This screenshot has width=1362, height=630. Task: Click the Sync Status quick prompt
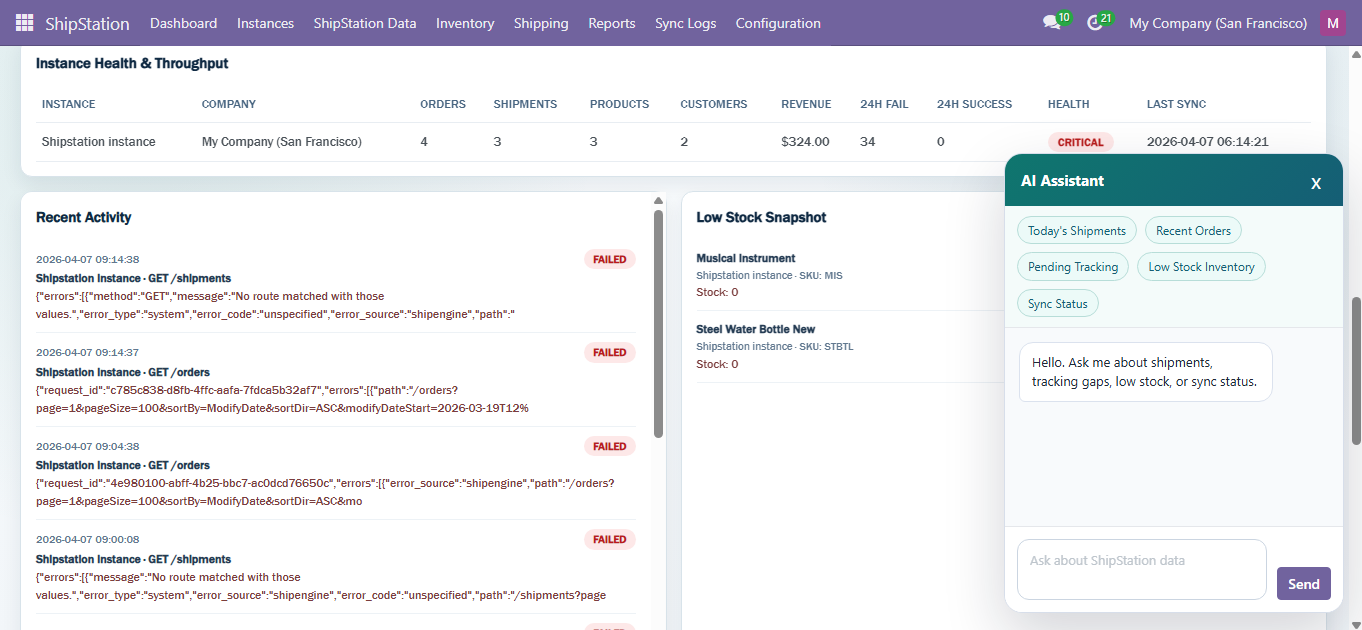tap(1057, 304)
